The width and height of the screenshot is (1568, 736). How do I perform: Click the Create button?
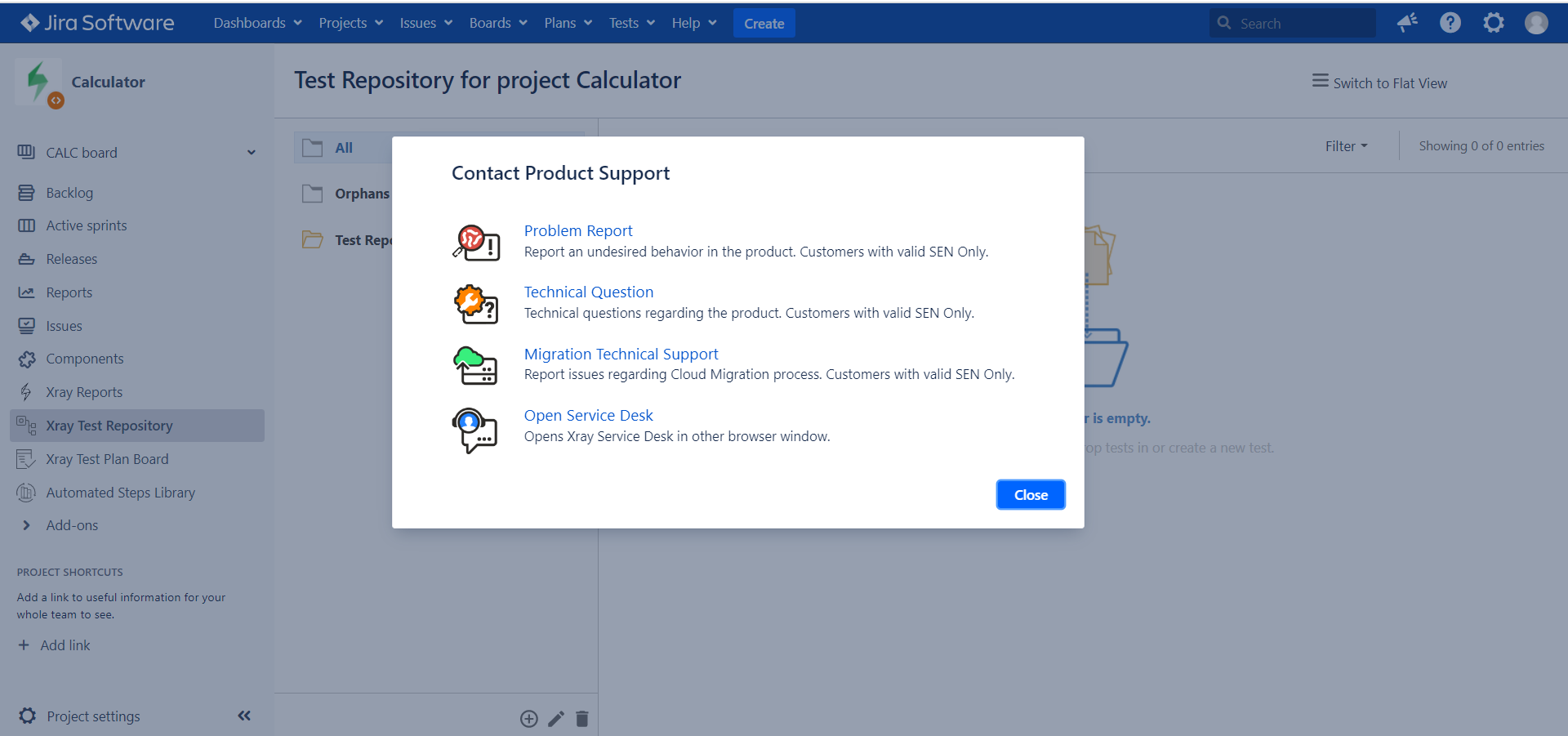point(764,23)
